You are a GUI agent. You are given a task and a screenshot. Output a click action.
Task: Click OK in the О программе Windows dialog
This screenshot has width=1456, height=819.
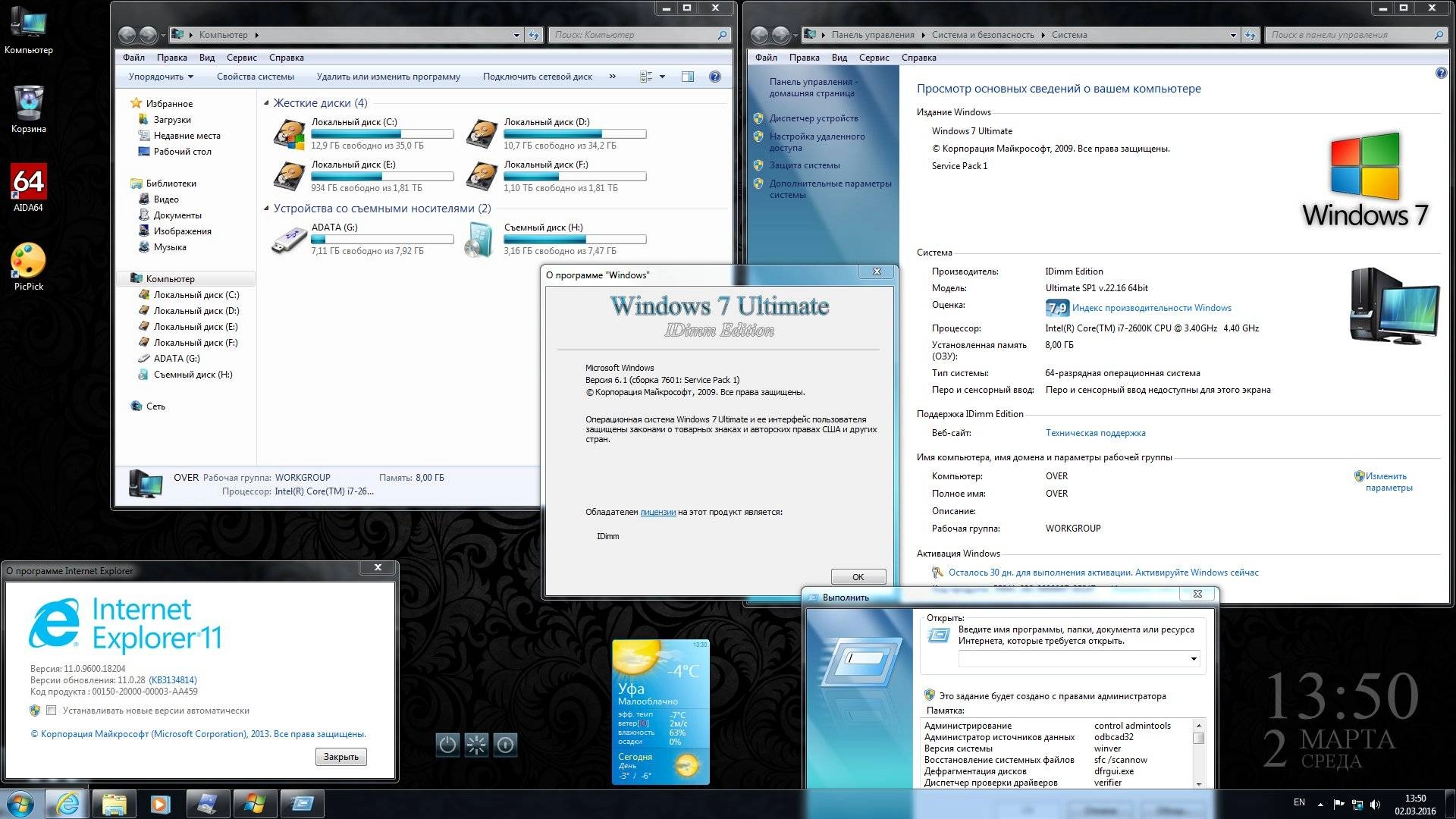click(858, 577)
